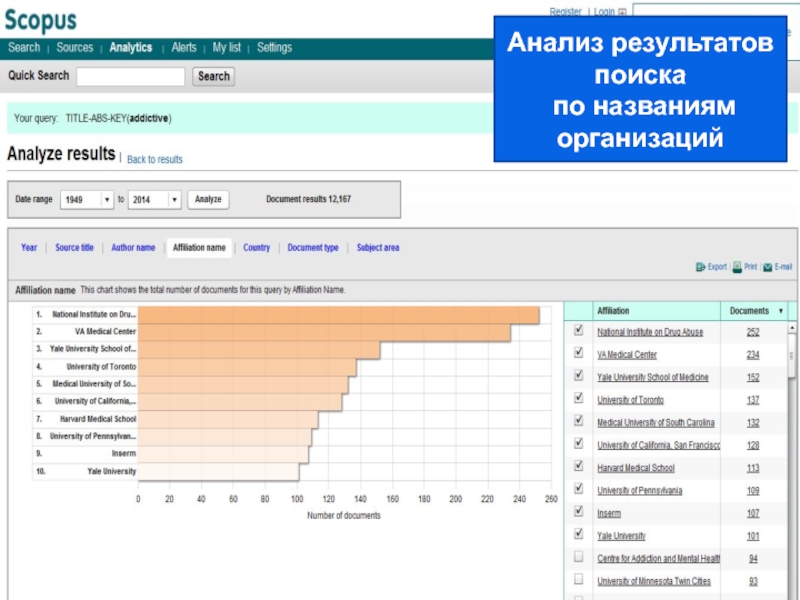The image size is (800, 600).
Task: Check Centre for Addiction and Mental Health box
Action: 578,557
